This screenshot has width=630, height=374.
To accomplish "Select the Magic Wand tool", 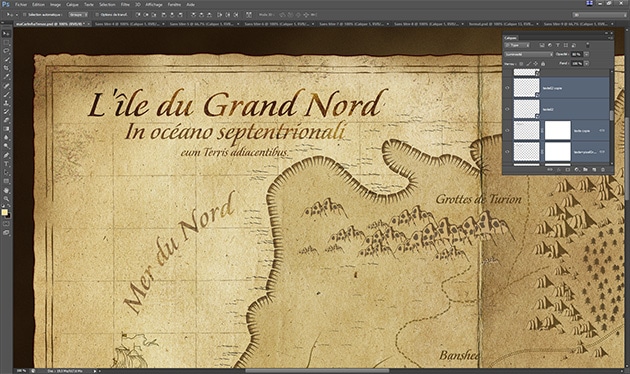I will click(6, 59).
